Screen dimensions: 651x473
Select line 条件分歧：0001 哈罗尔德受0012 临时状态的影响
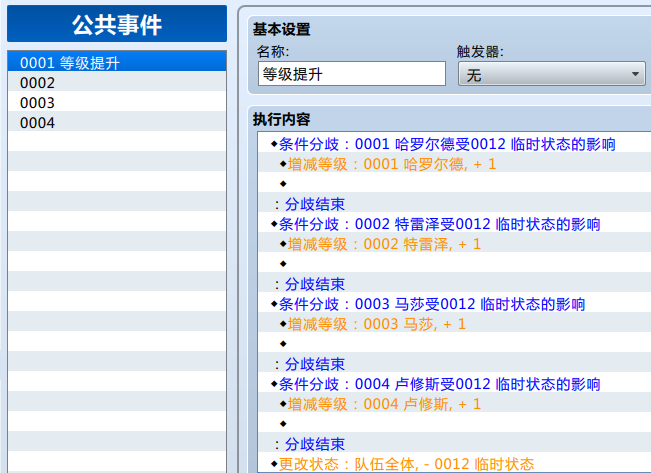click(x=454, y=144)
